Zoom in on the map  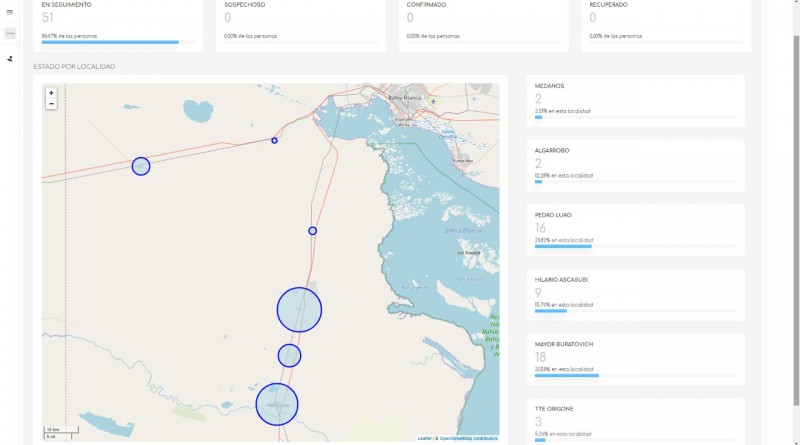point(51,93)
